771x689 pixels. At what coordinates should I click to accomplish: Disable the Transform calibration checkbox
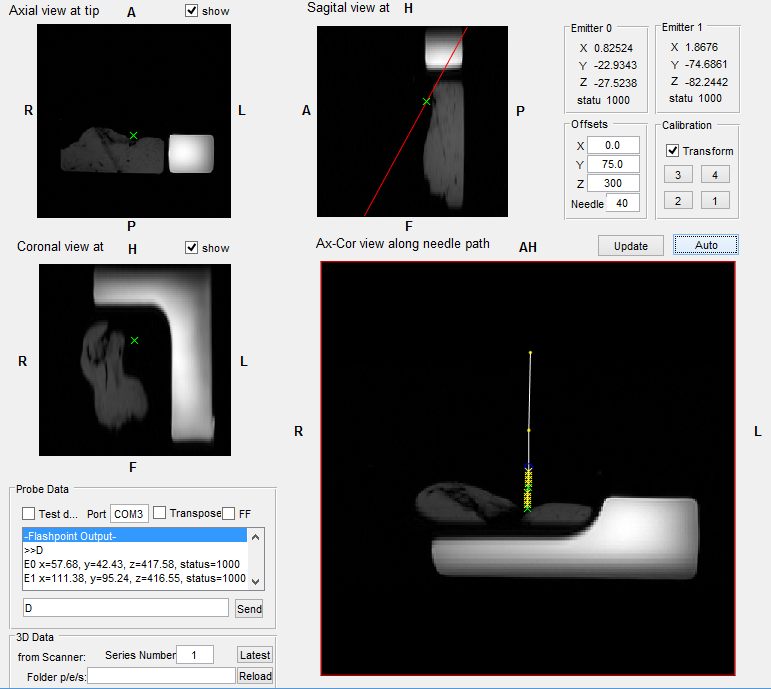(674, 151)
